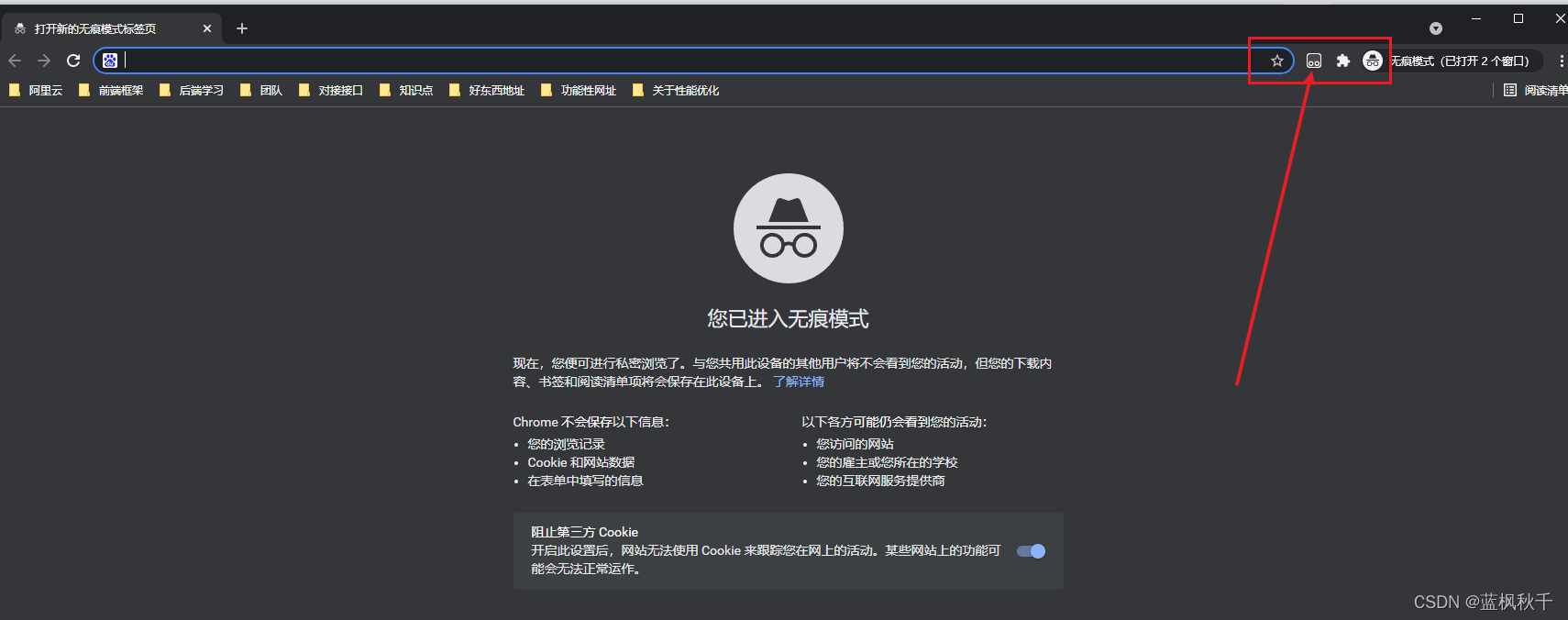Open the 前端框架 bookmark folder
Screen dimensions: 1568x620
111,90
